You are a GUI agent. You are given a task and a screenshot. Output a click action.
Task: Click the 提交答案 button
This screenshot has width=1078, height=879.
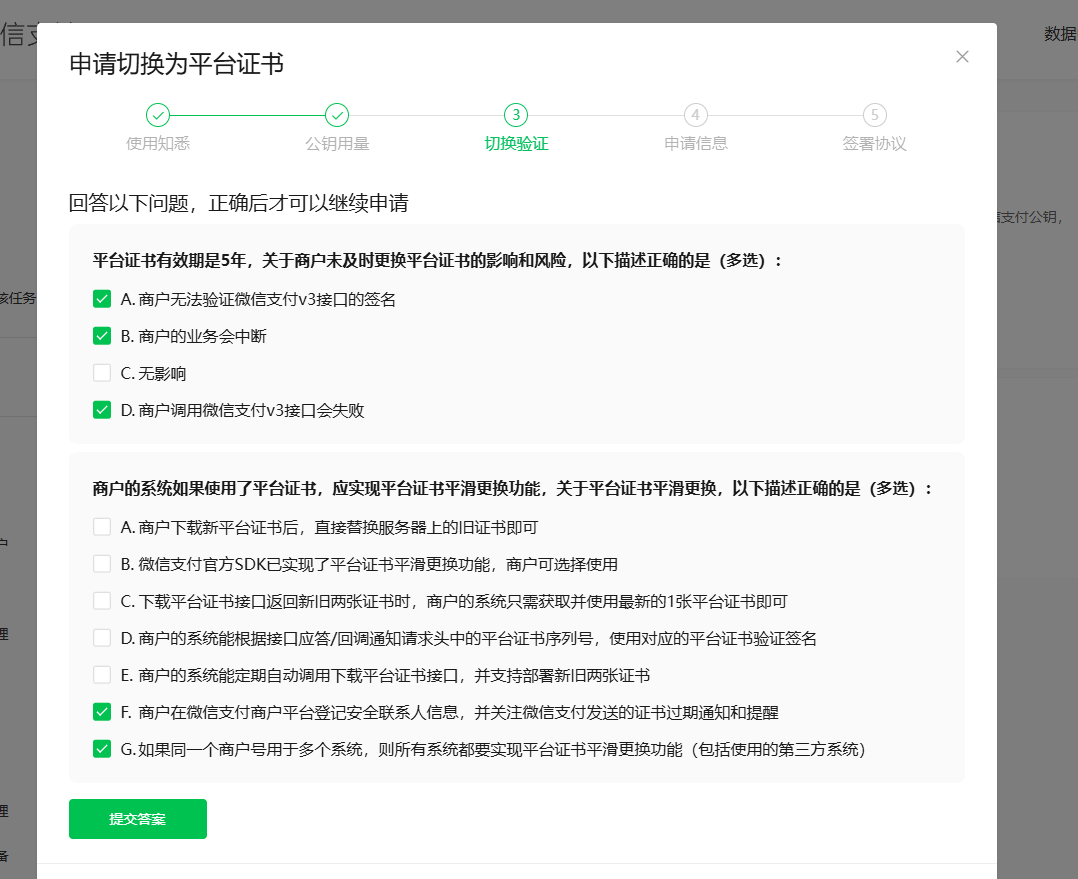138,819
